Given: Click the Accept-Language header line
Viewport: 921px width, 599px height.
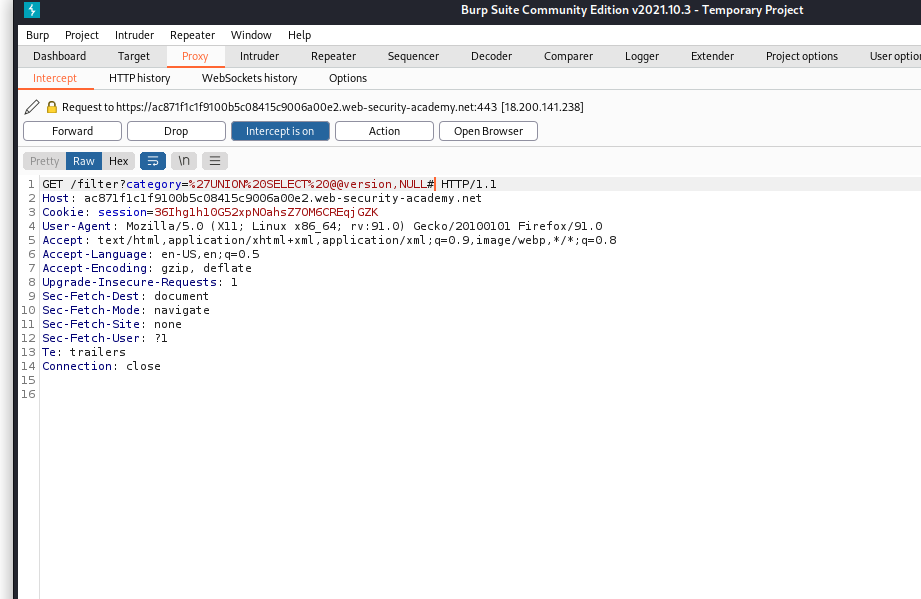Looking at the screenshot, I should 151,254.
